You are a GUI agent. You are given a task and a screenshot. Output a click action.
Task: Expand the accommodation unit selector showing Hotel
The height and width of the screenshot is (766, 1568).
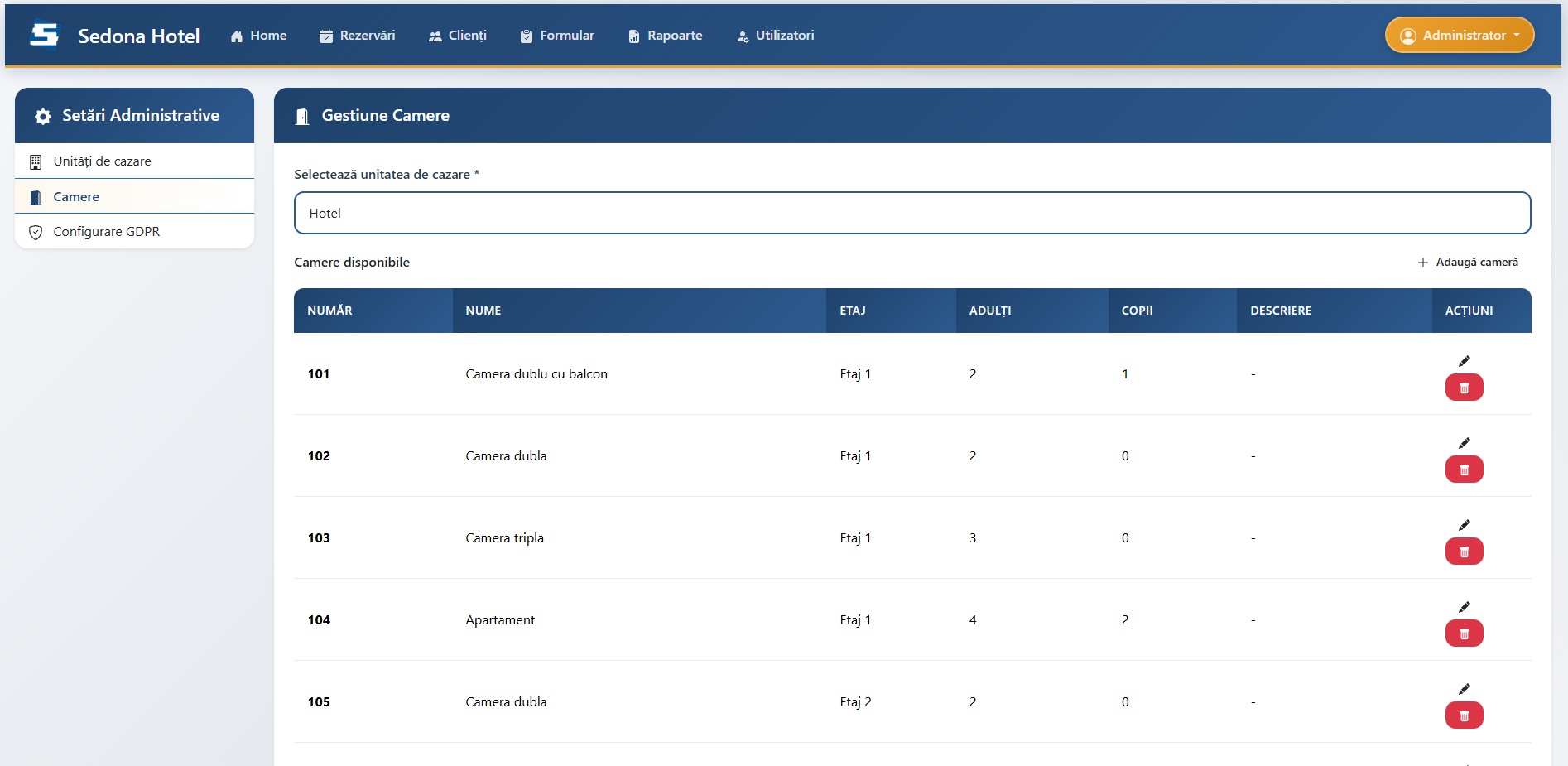[x=911, y=214]
